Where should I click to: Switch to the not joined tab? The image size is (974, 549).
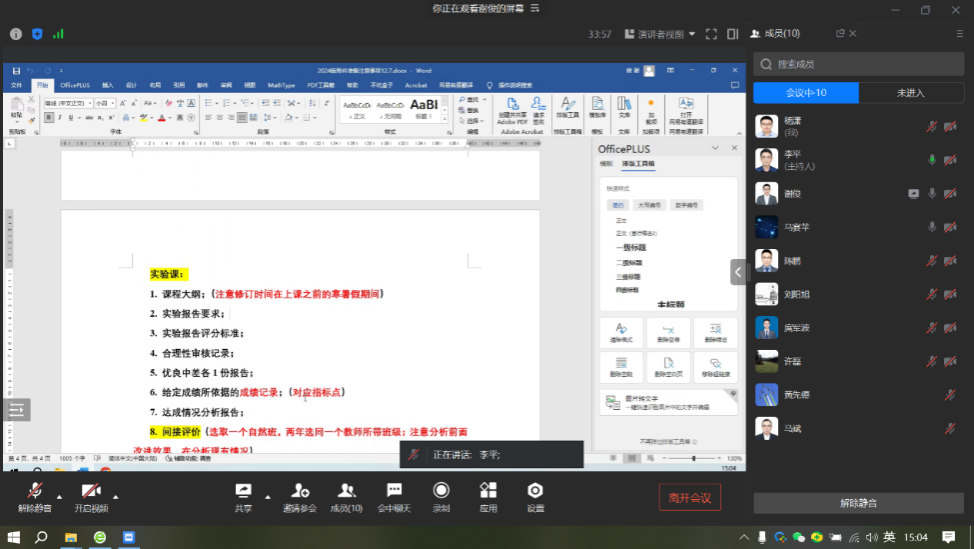click(x=911, y=93)
